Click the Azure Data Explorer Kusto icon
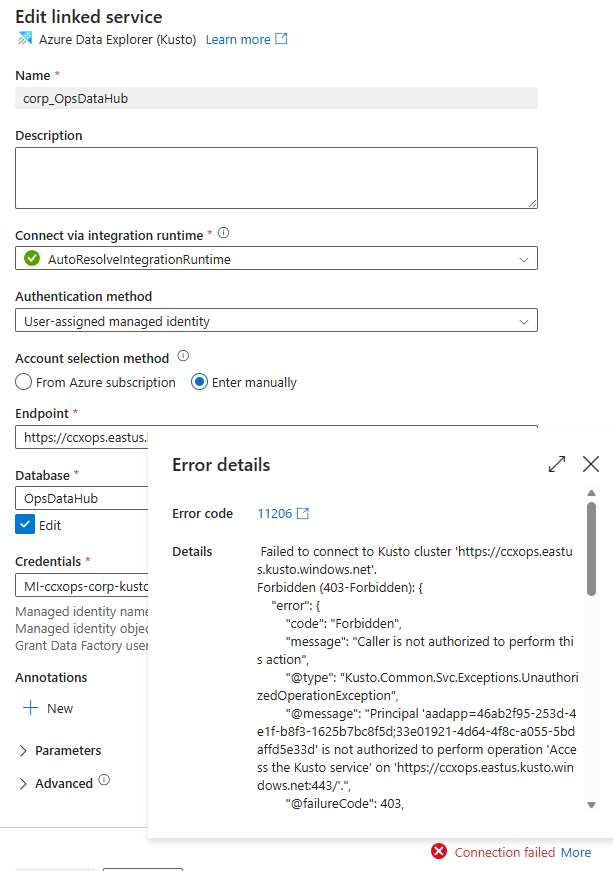The image size is (613, 871). tap(25, 39)
